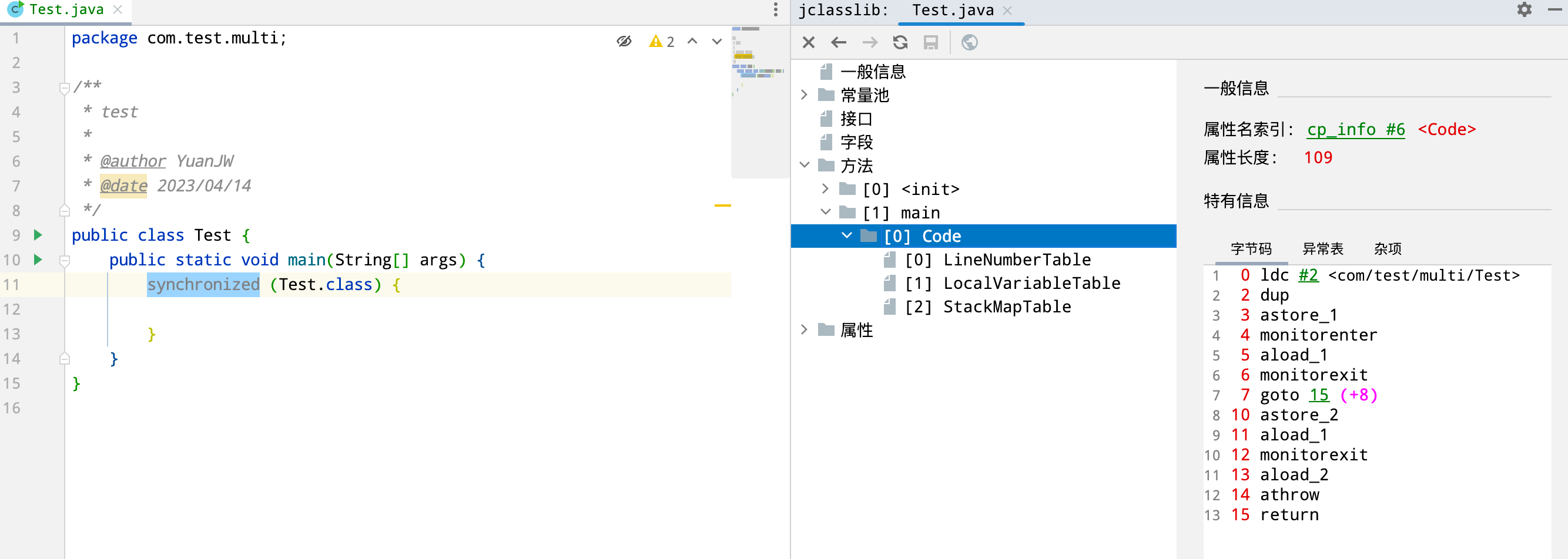This screenshot has width=1568, height=559.
Task: Run class Test via gutter arrow line 9
Action: point(38,235)
